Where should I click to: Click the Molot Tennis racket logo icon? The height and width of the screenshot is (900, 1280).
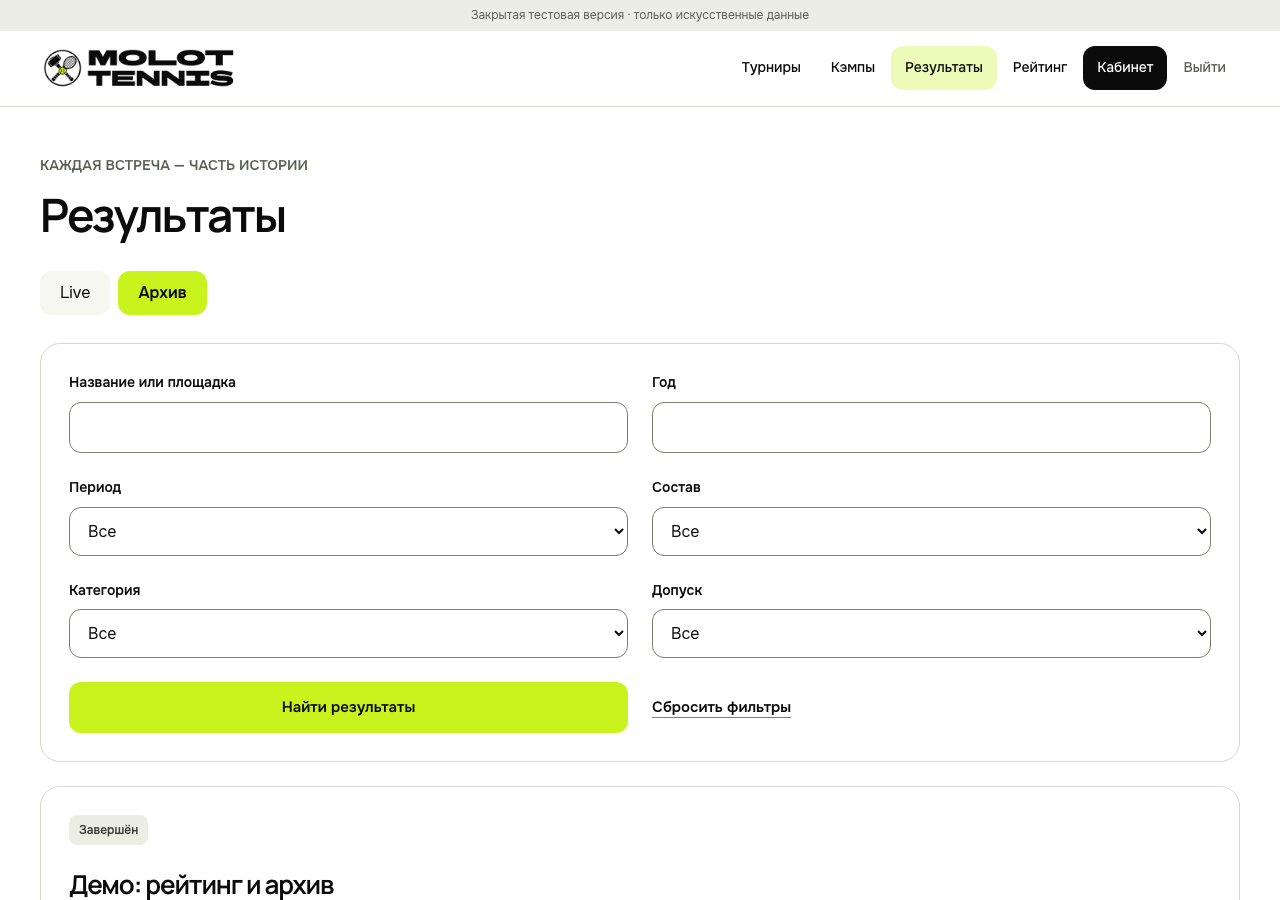[x=62, y=68]
